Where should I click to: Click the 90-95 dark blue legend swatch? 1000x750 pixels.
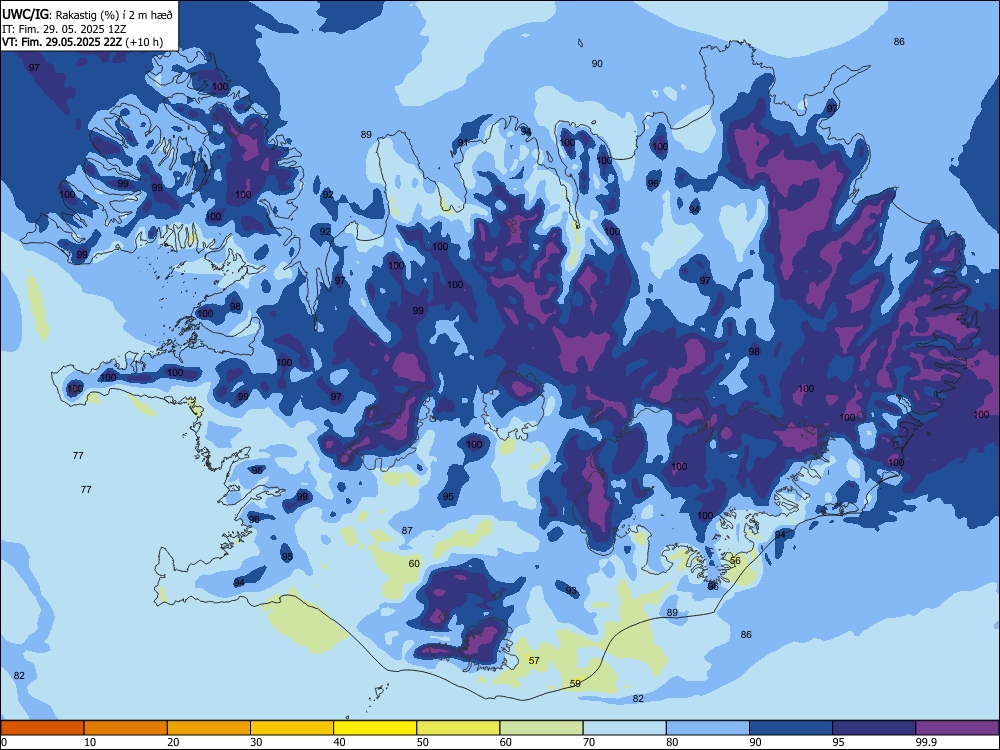tap(791, 728)
